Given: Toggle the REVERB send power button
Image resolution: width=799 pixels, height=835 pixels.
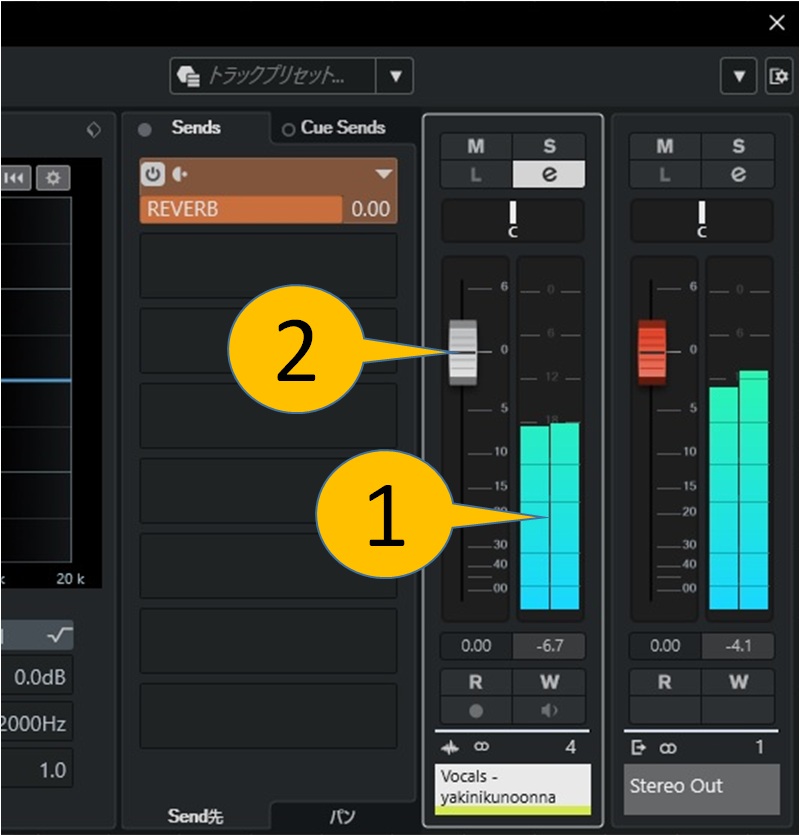Looking at the screenshot, I should point(153,174).
